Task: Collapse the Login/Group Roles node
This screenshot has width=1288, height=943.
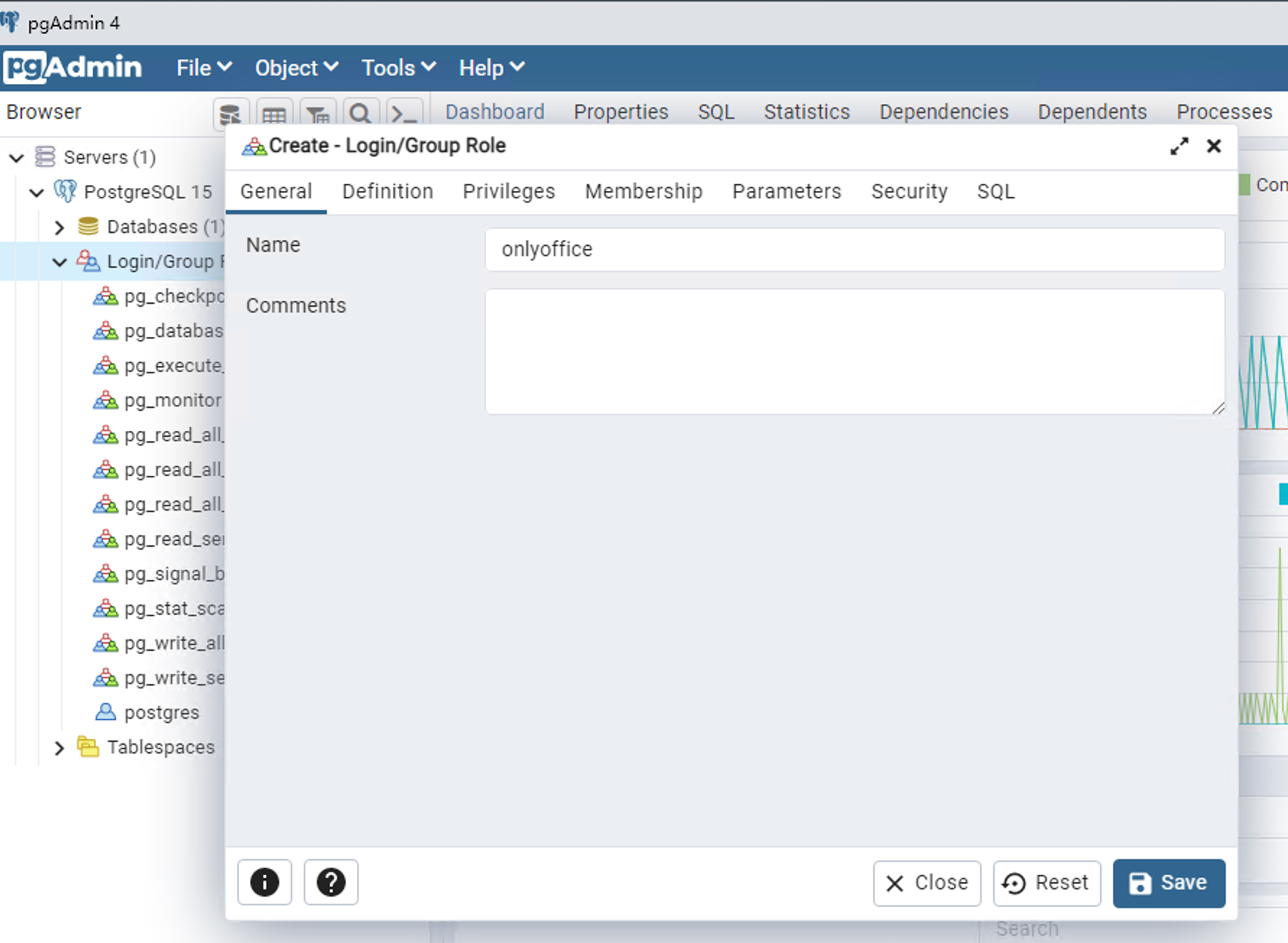Action: (60, 262)
